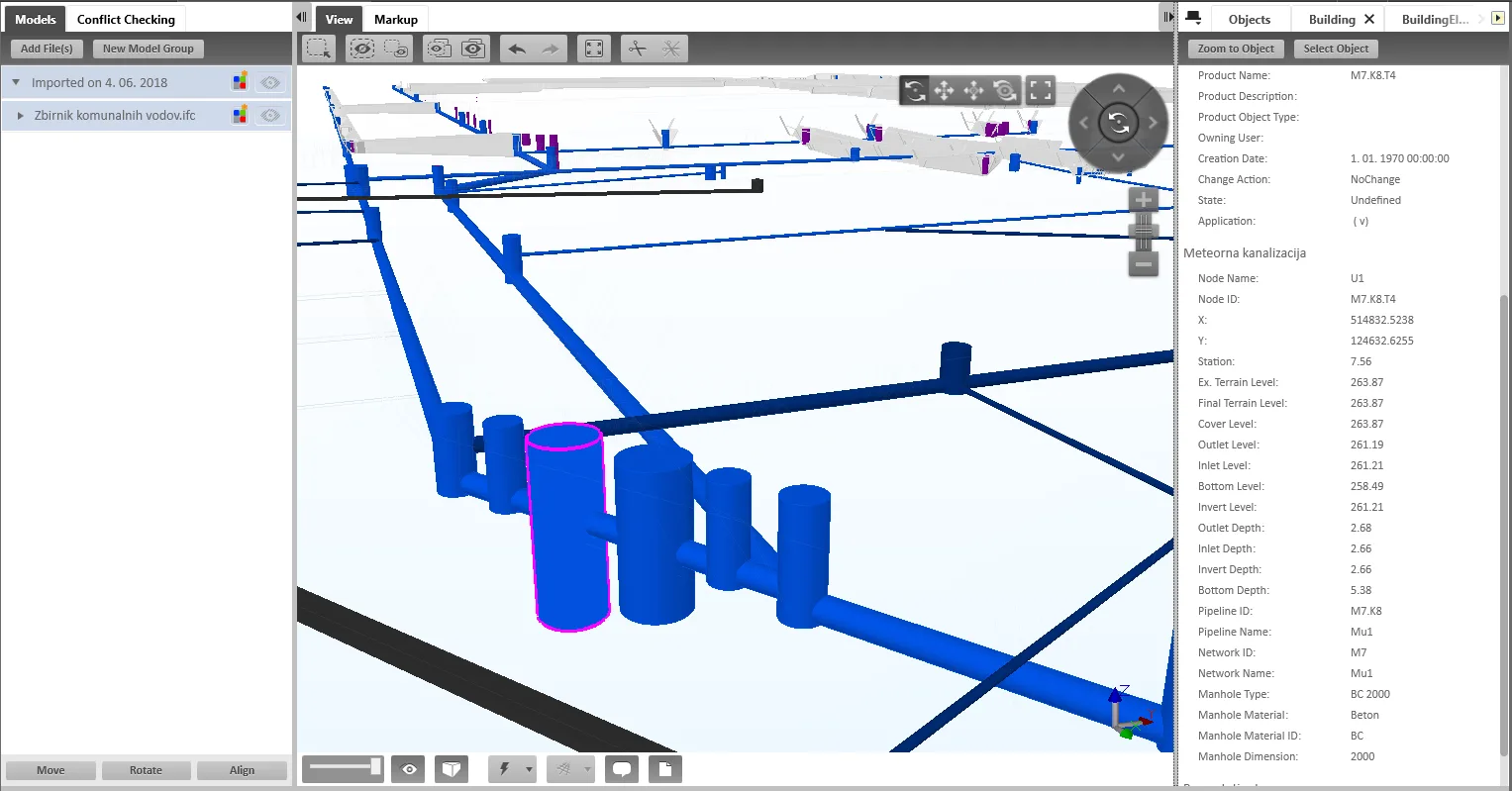Click the Zoom to Object button
Image resolution: width=1512 pixels, height=791 pixels.
click(x=1236, y=49)
